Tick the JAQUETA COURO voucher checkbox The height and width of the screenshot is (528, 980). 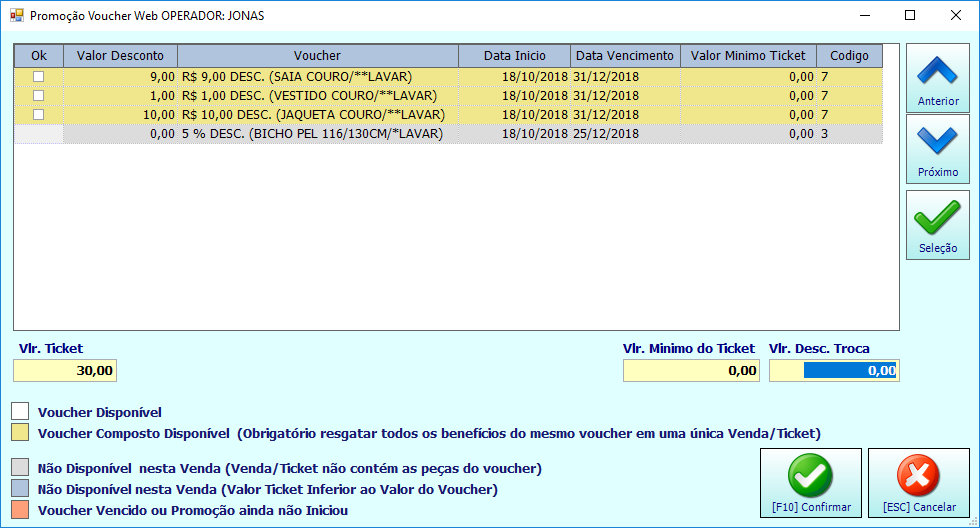click(x=39, y=114)
